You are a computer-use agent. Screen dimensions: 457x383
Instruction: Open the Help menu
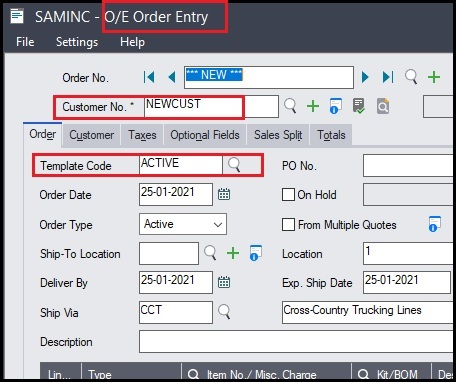pyautogui.click(x=132, y=42)
